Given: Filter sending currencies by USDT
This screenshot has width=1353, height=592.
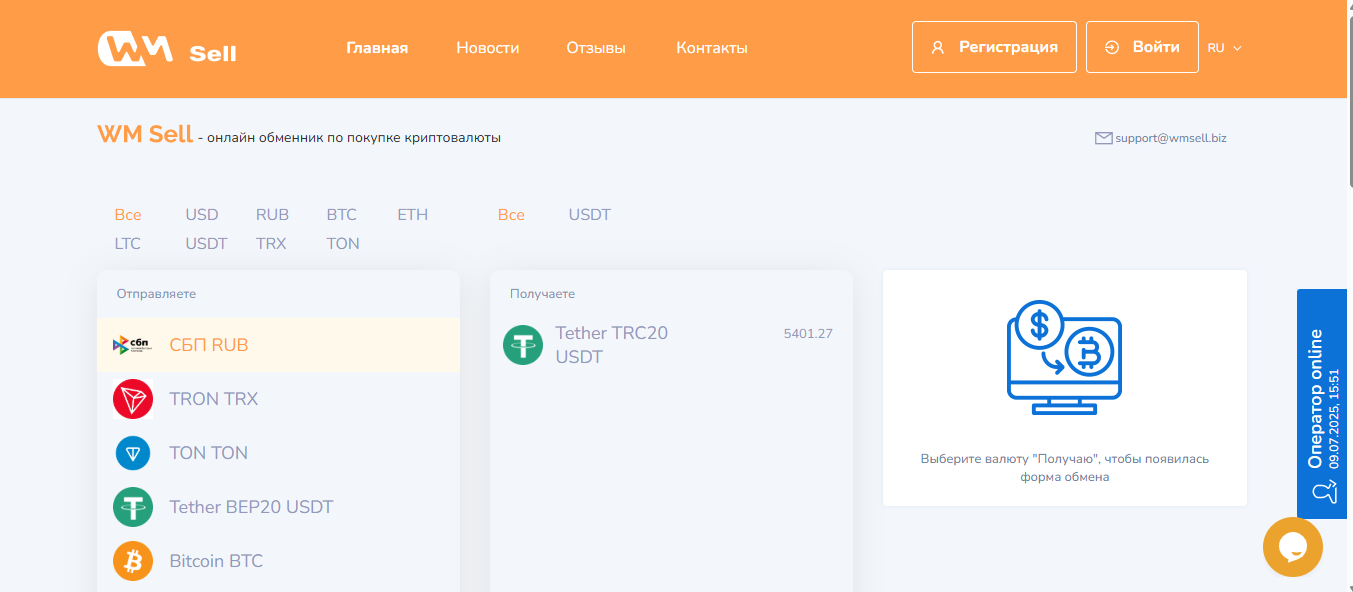Looking at the screenshot, I should pos(206,244).
